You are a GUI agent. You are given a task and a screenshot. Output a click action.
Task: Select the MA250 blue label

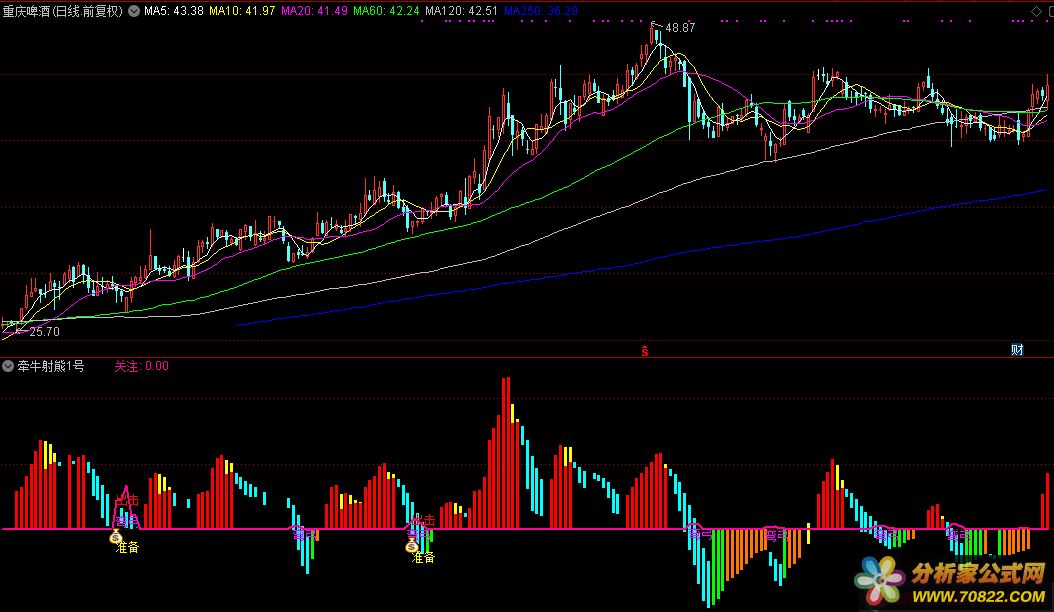click(540, 11)
